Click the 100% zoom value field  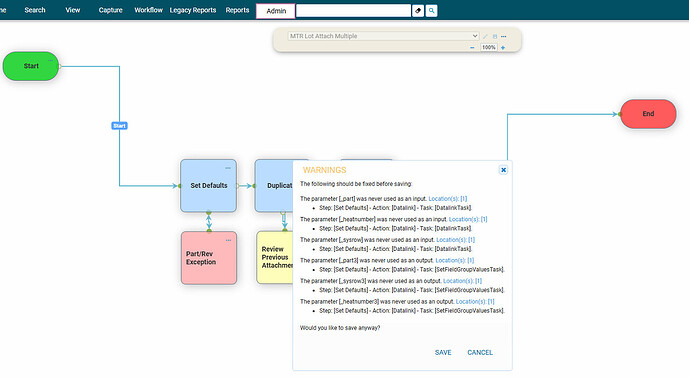click(x=489, y=47)
